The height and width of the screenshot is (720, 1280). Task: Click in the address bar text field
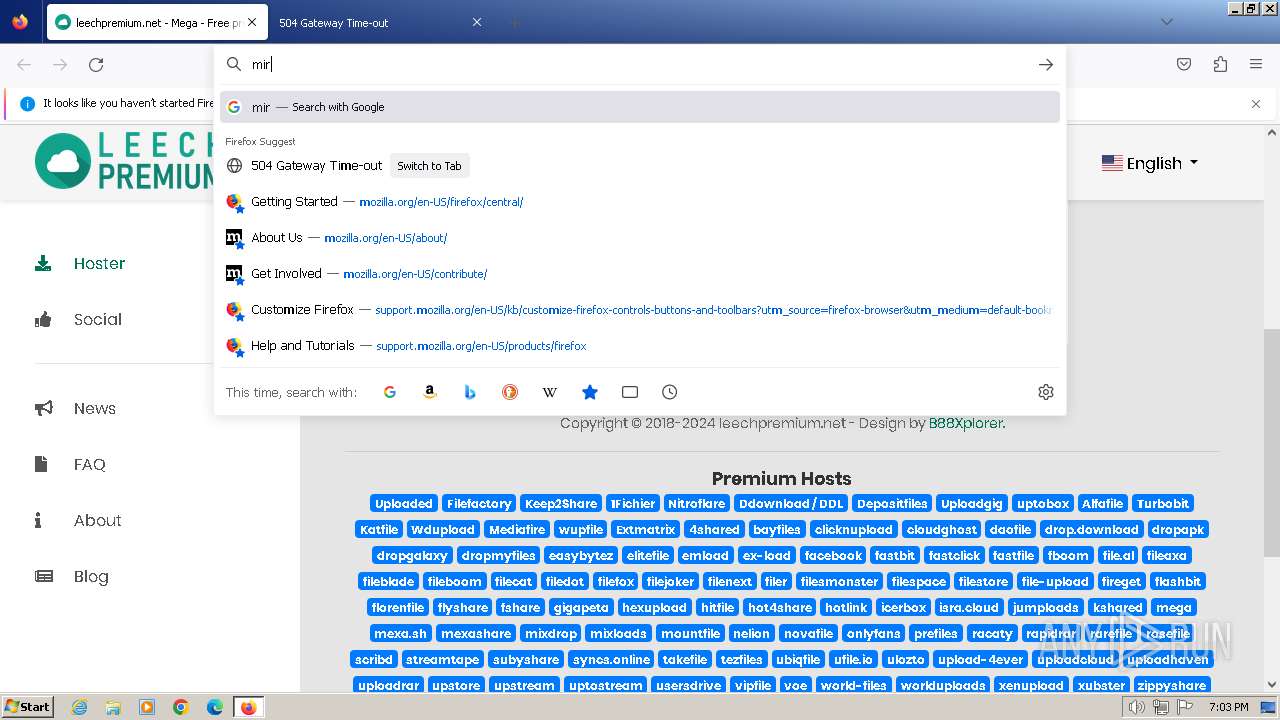point(640,65)
